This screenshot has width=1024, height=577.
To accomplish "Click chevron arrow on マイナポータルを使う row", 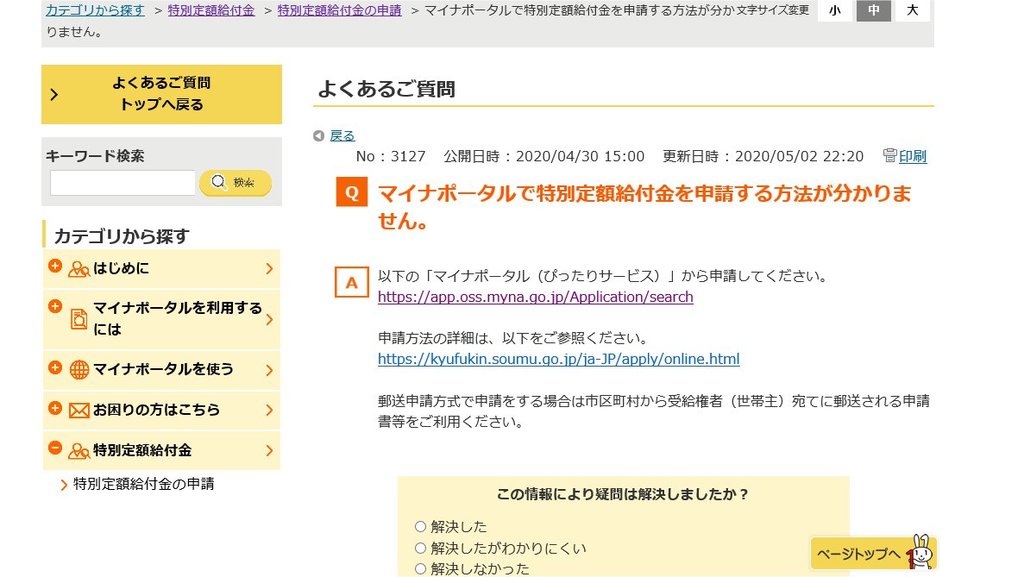I will [269, 370].
